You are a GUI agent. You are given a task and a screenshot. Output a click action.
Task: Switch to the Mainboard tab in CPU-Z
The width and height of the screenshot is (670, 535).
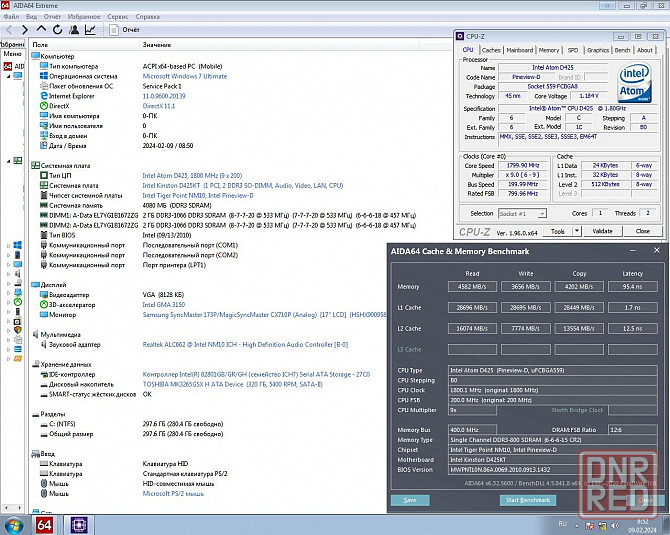[519, 50]
